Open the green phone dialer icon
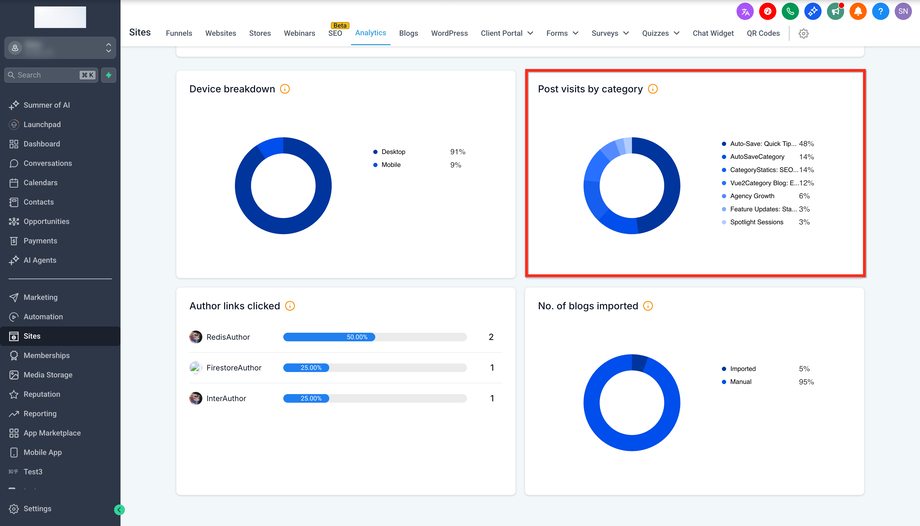 pos(791,11)
